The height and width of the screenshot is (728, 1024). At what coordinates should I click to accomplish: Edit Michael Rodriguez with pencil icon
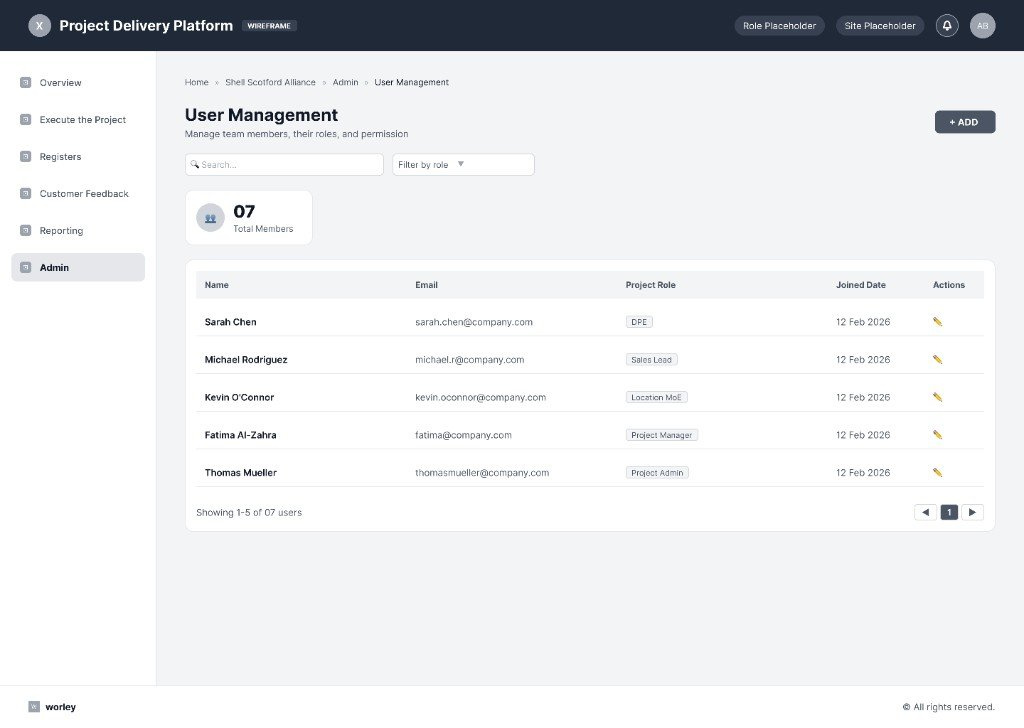coord(937,360)
